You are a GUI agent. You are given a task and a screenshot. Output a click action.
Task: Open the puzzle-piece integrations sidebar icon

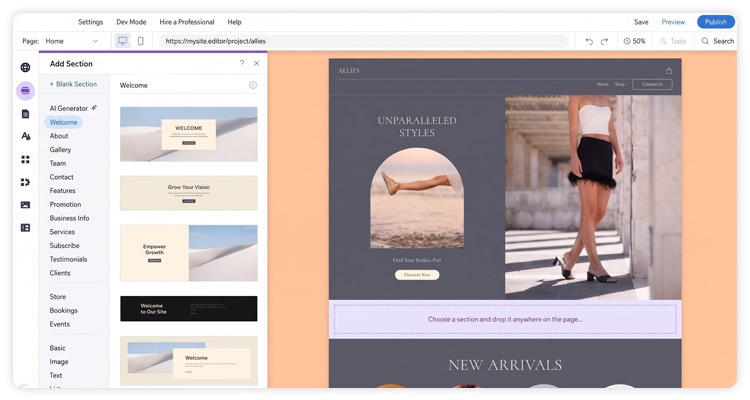(25, 182)
